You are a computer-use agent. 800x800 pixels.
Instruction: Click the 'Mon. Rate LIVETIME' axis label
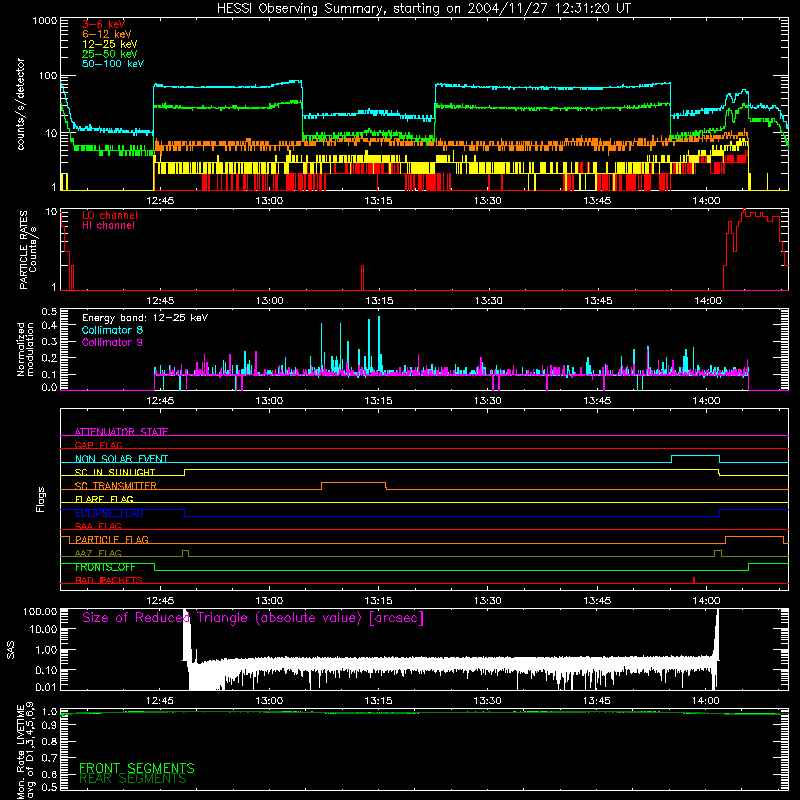point(21,750)
